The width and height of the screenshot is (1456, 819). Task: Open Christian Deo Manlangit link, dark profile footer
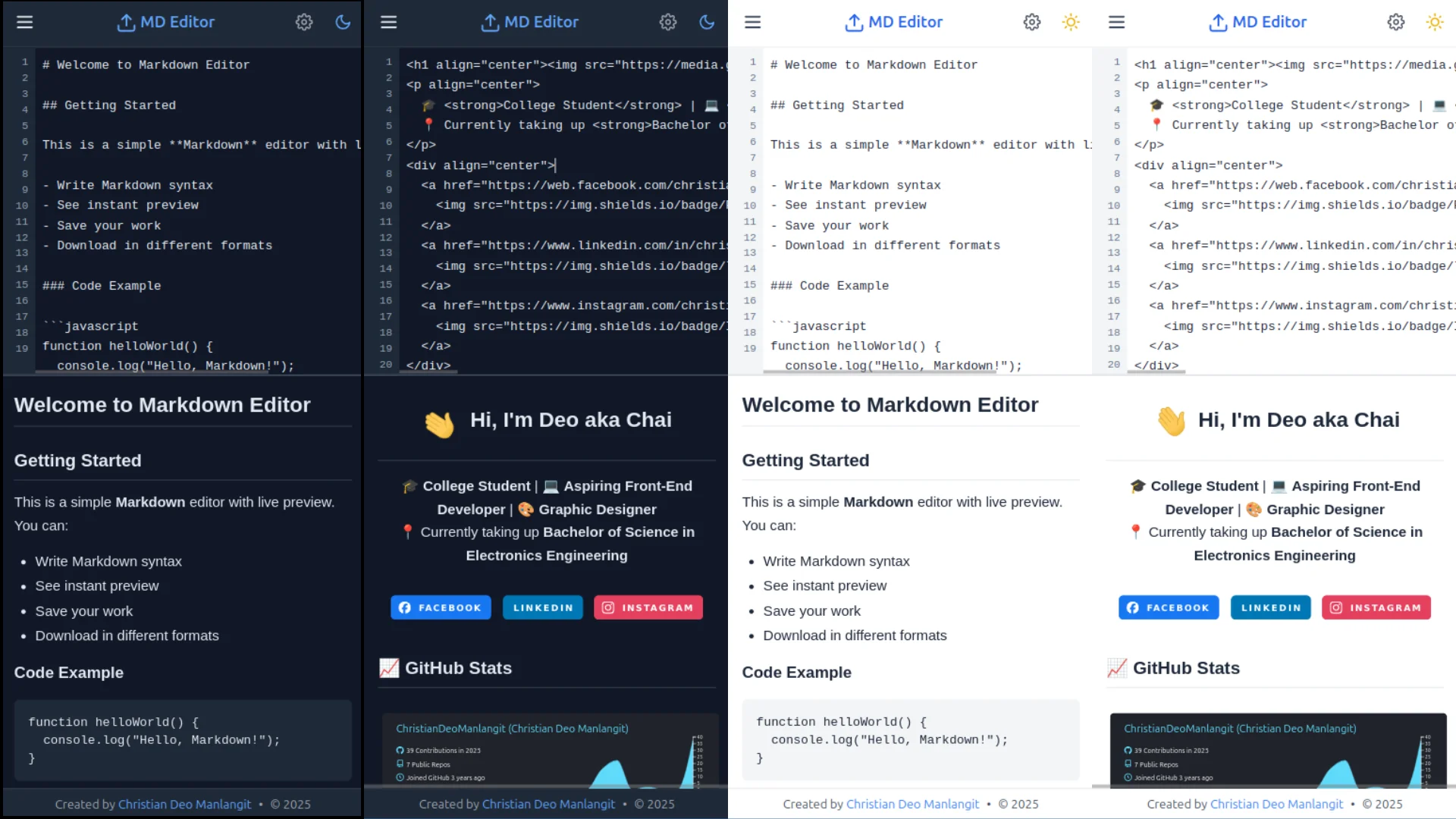pyautogui.click(x=548, y=804)
